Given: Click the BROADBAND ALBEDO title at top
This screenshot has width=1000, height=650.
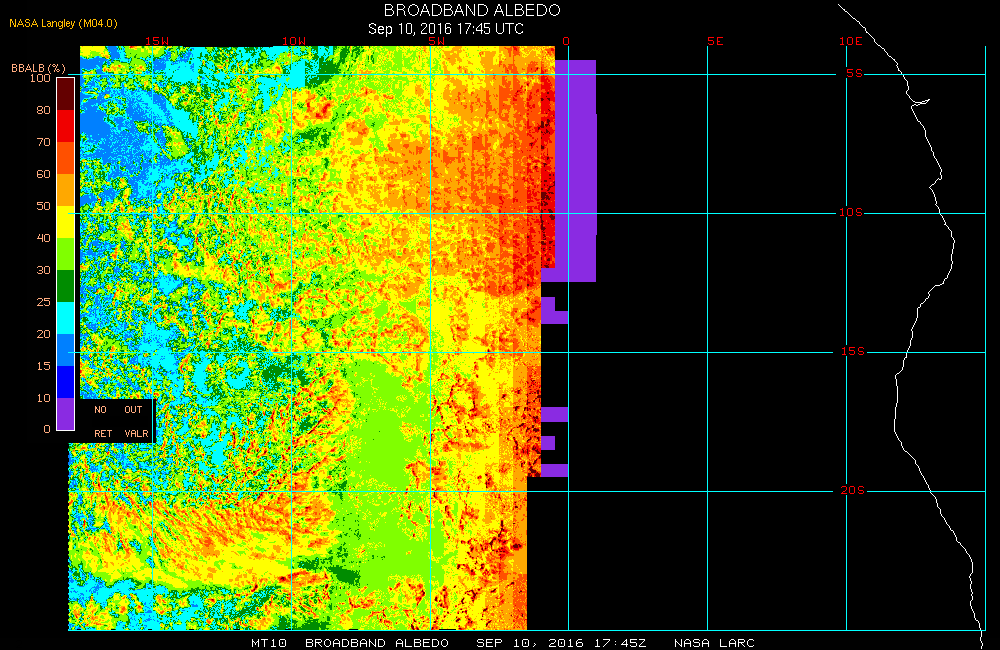Looking at the screenshot, I should click(472, 10).
